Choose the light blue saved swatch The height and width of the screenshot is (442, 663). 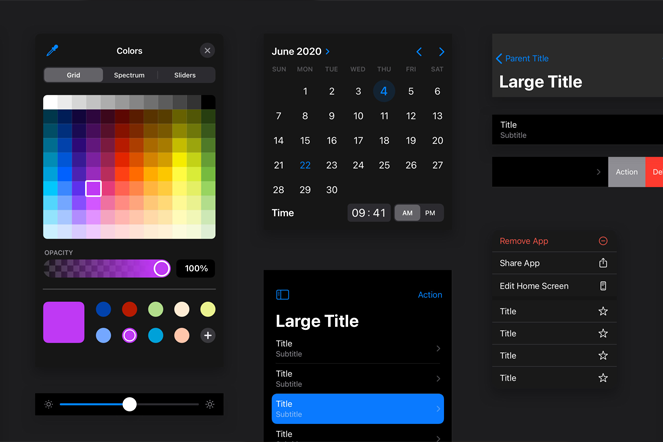coord(103,335)
